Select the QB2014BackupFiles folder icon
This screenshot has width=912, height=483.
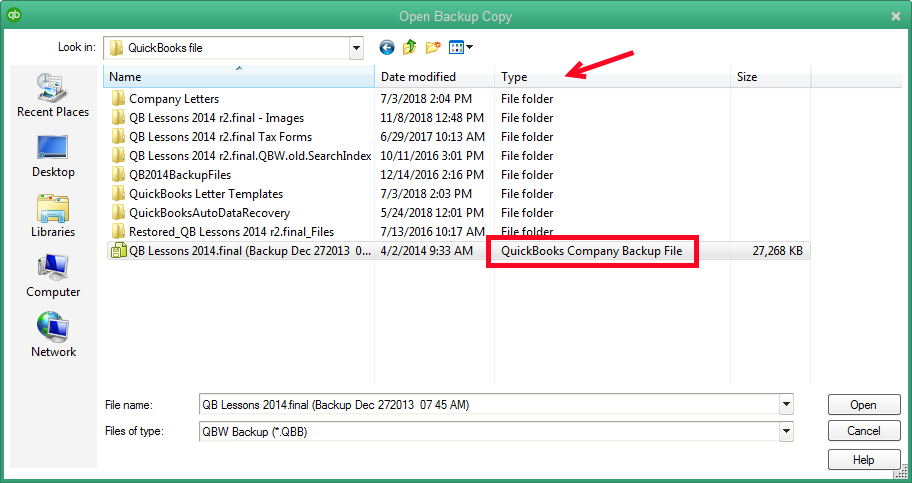118,175
